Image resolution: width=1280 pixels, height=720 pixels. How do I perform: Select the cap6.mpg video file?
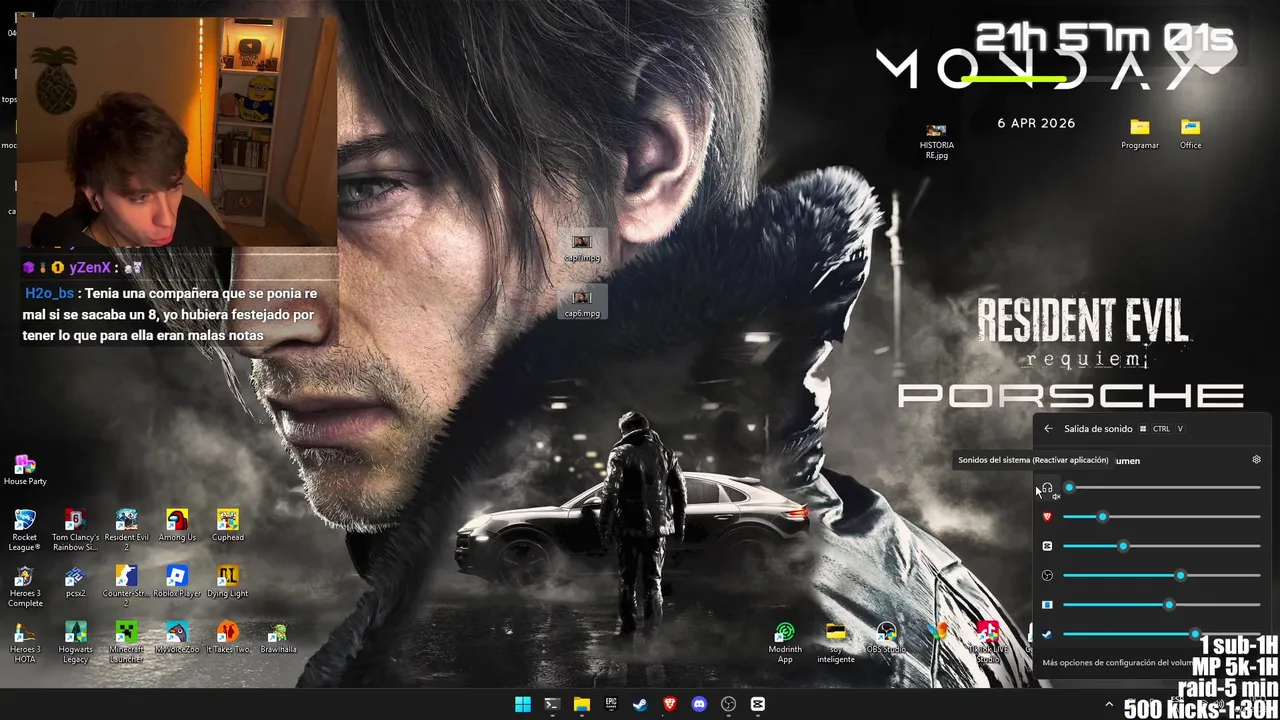click(x=582, y=304)
